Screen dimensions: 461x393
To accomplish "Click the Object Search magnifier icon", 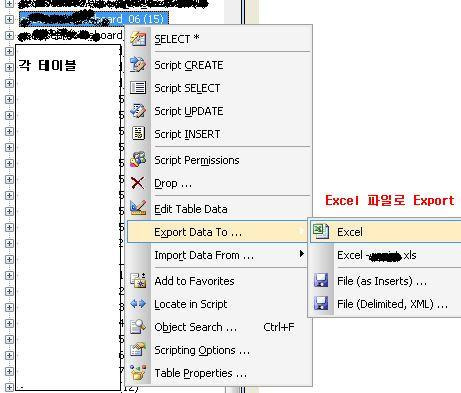I will tap(138, 327).
